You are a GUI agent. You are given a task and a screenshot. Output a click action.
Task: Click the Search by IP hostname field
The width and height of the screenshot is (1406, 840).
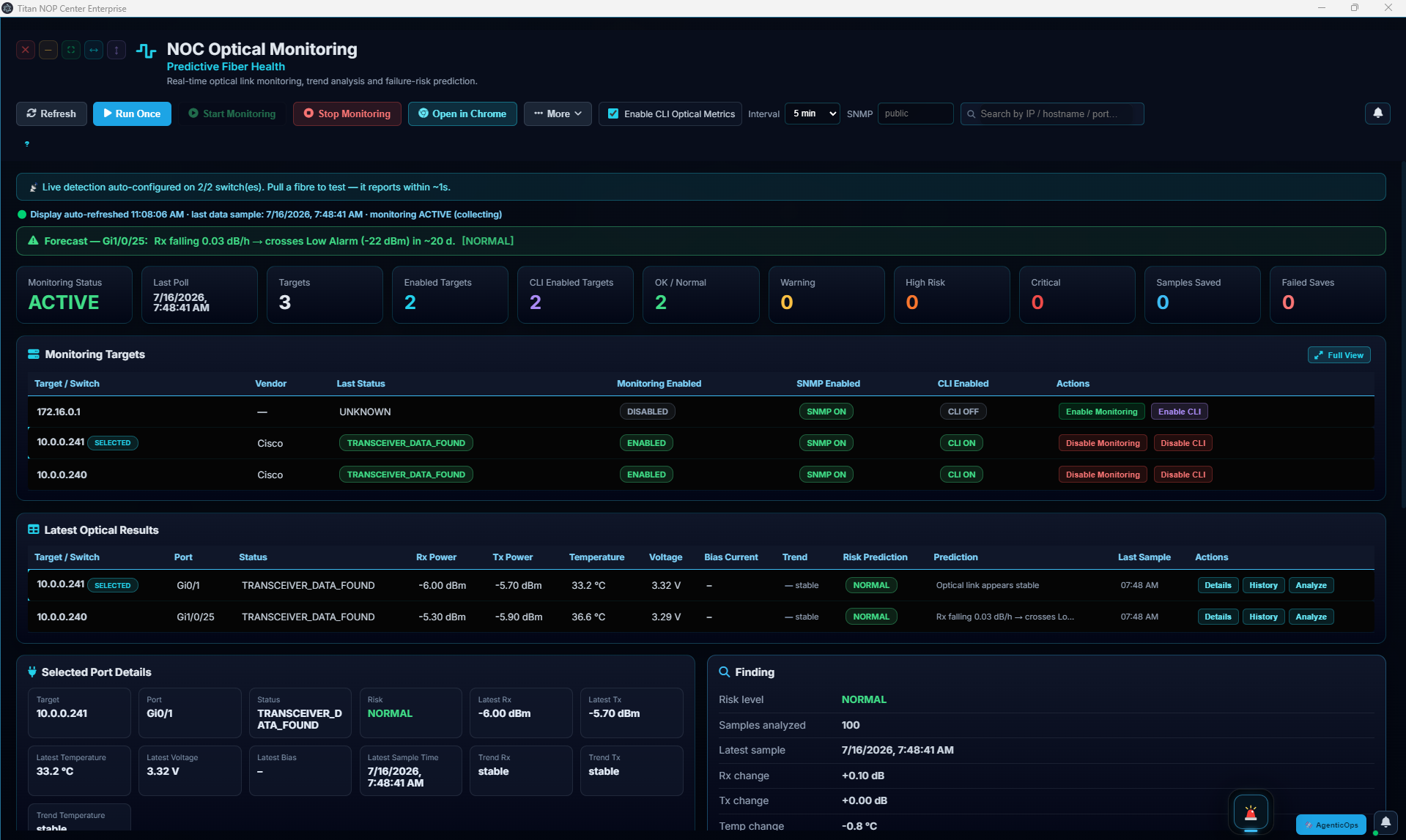(1052, 114)
